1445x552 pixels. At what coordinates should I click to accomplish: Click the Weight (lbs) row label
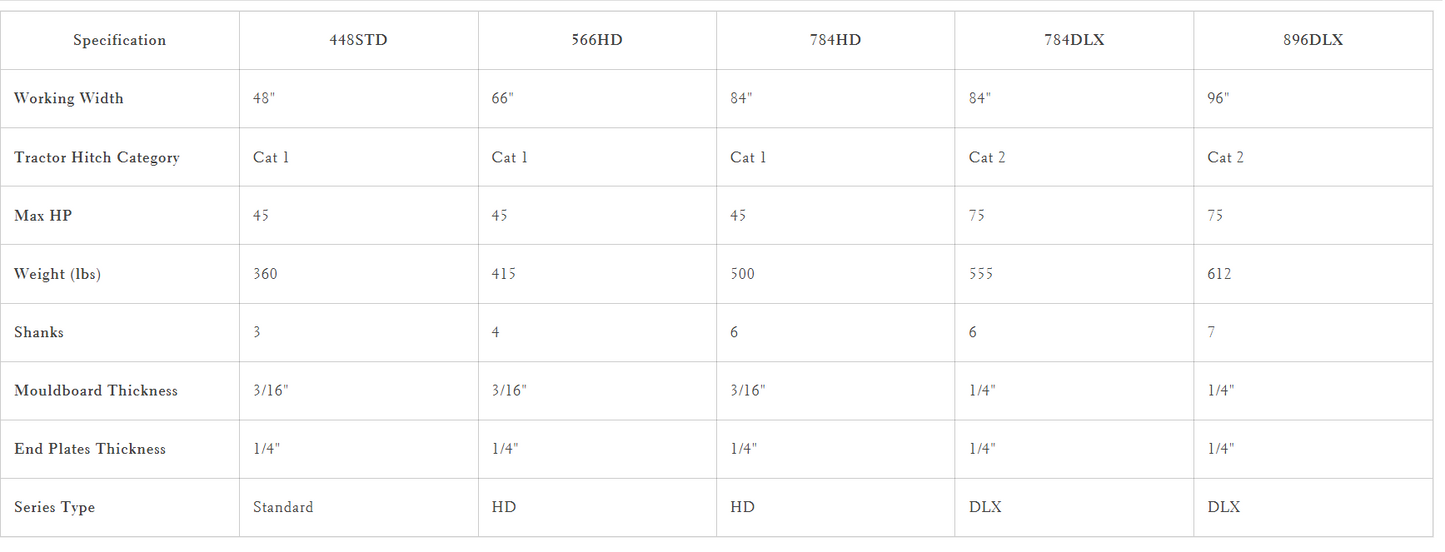pyautogui.click(x=57, y=274)
